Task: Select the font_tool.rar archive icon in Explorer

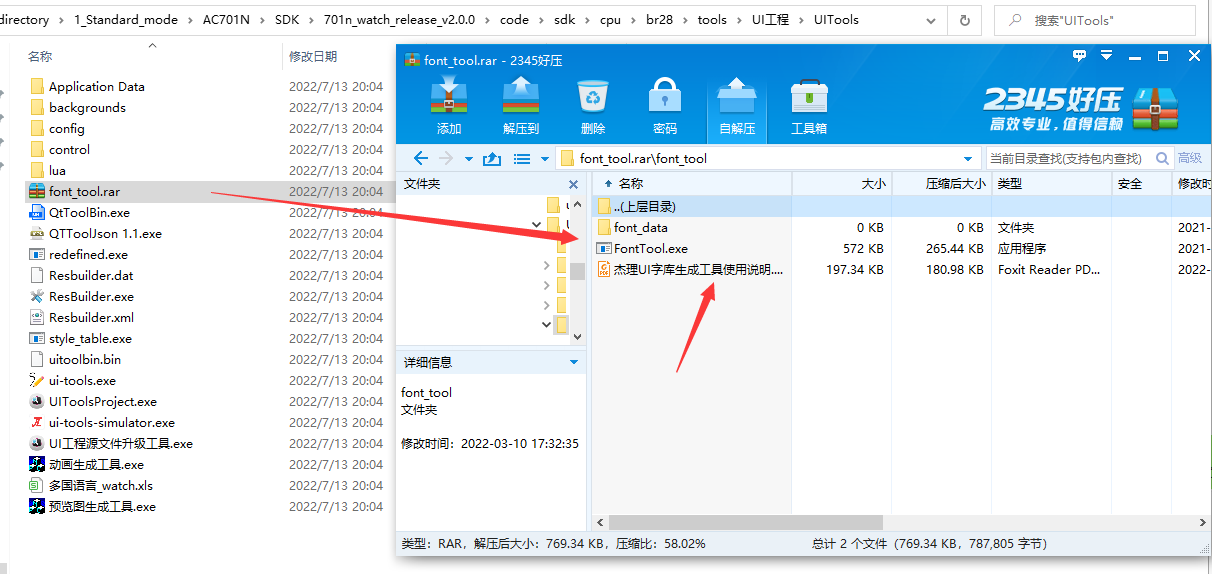Action: click(37, 191)
